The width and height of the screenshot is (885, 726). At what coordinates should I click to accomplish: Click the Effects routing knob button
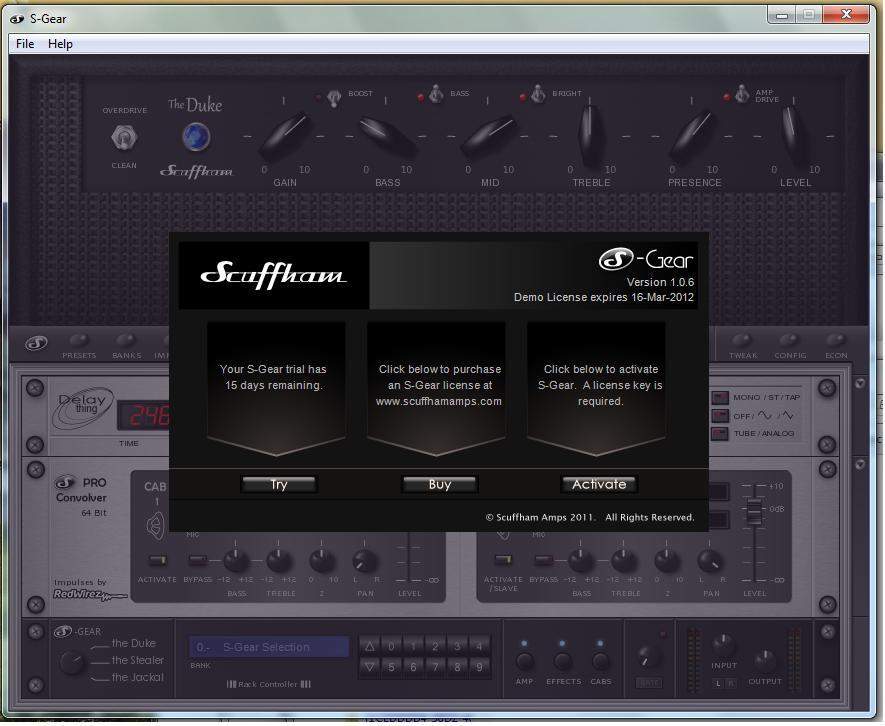563,661
